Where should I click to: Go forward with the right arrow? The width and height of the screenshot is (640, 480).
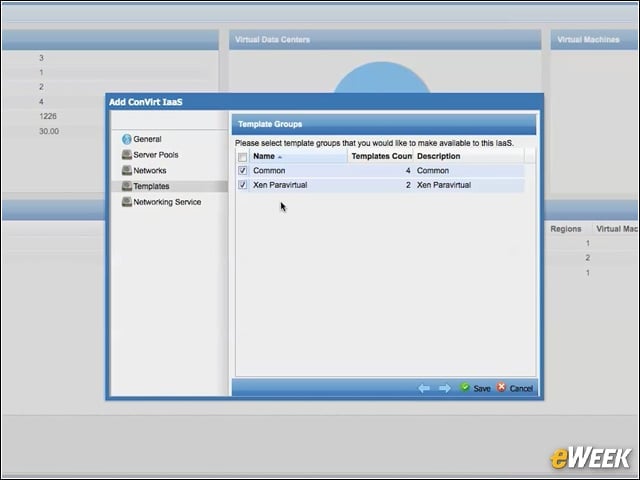click(445, 388)
